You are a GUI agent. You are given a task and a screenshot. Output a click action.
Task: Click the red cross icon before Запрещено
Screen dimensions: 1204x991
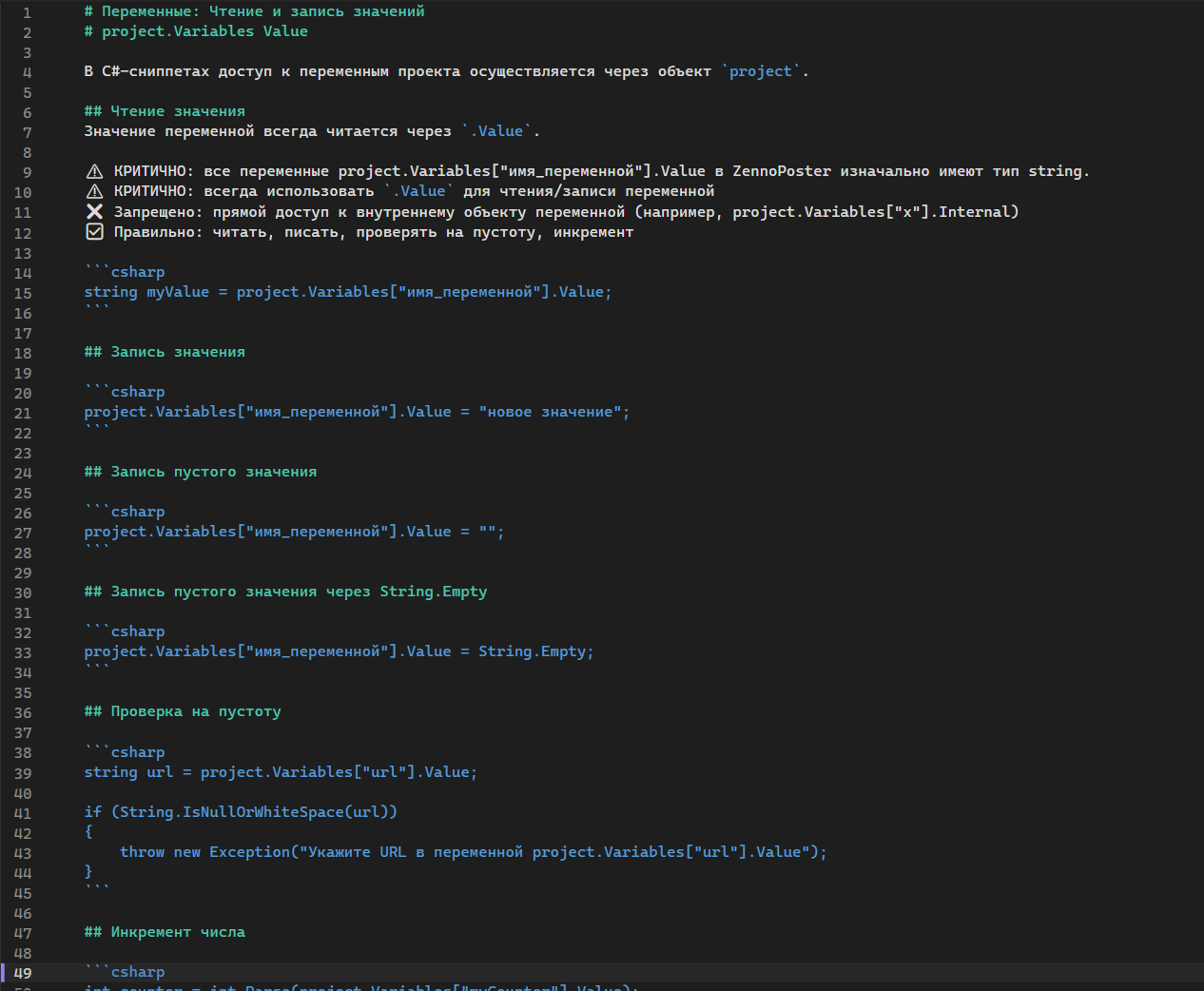coord(94,211)
